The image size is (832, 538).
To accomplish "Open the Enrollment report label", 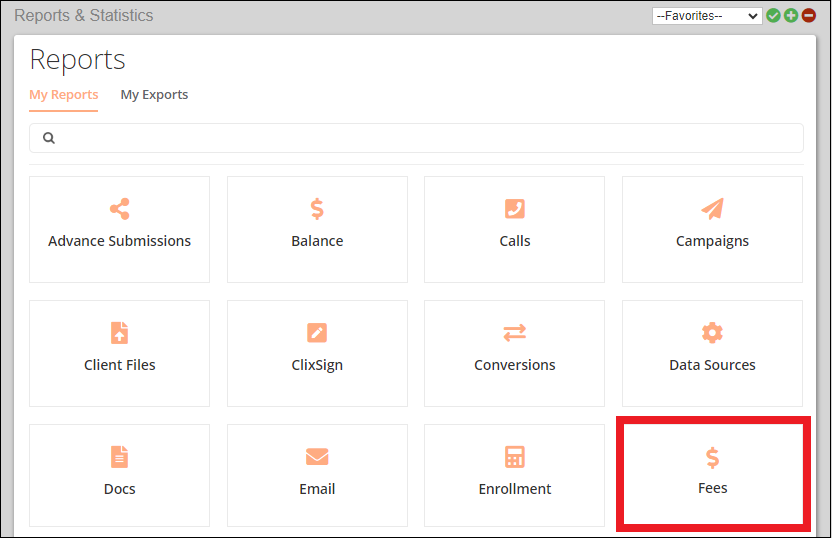I will pyautogui.click(x=515, y=489).
